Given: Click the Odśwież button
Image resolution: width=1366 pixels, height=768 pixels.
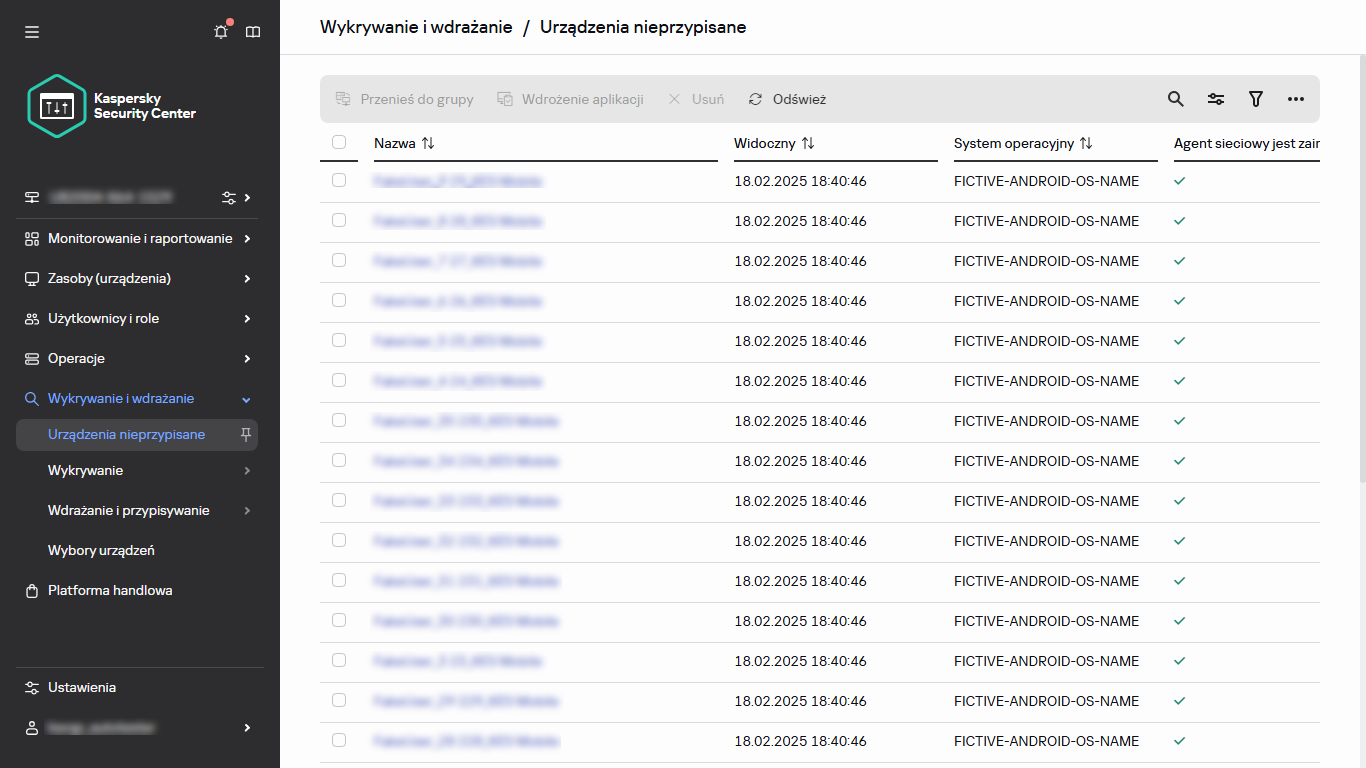Looking at the screenshot, I should 789,99.
